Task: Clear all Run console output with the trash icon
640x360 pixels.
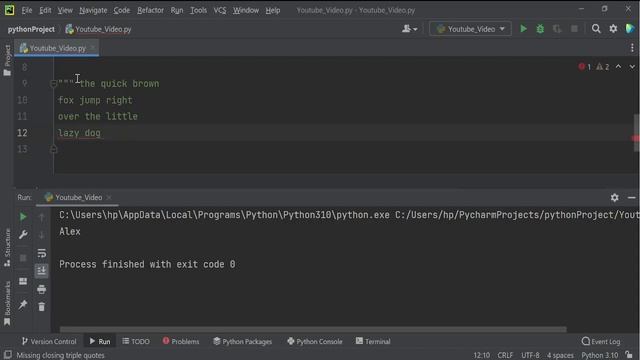Action: 42,307
